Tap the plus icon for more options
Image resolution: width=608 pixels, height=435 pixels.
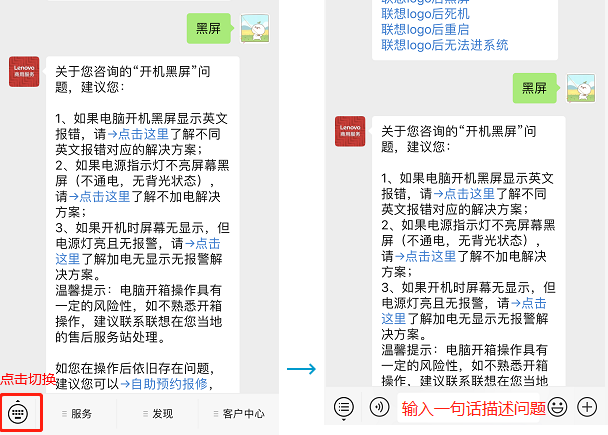pos(588,407)
